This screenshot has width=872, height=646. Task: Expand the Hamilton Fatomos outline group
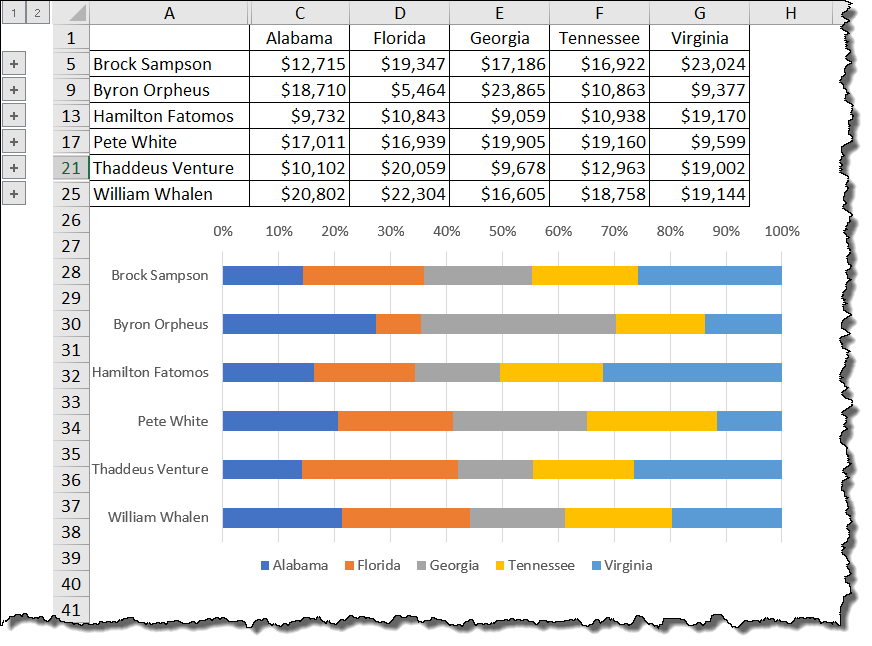coord(14,116)
